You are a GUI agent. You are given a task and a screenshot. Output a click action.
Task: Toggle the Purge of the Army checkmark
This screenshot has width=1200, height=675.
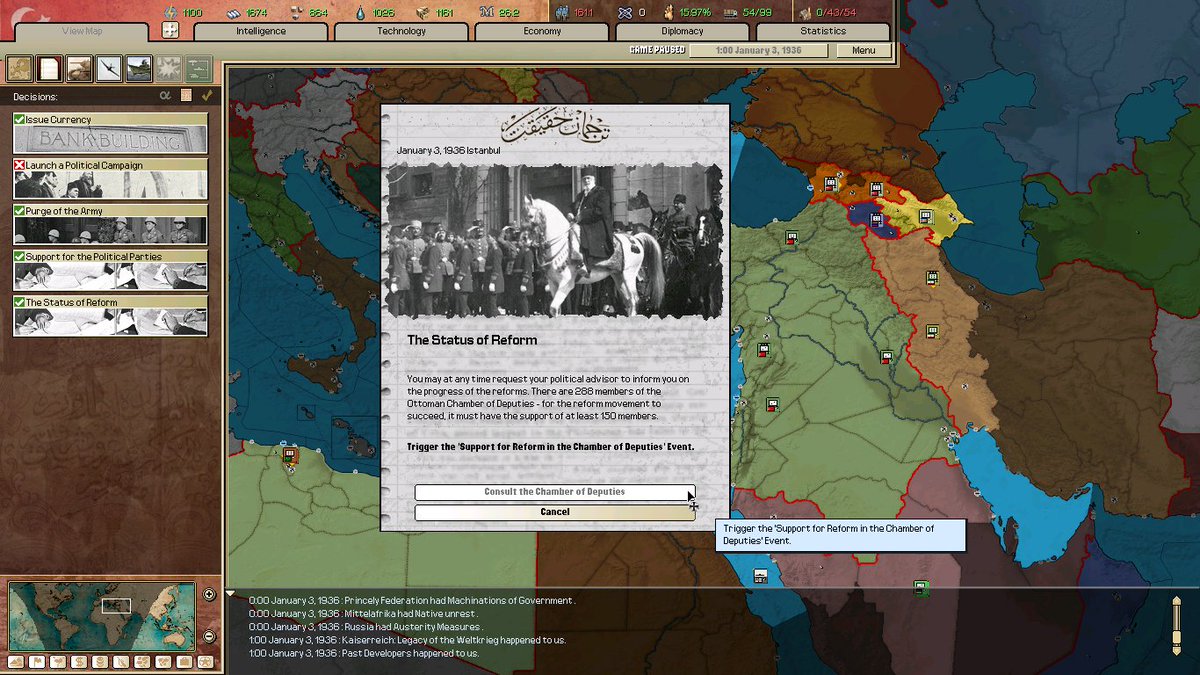pos(20,211)
